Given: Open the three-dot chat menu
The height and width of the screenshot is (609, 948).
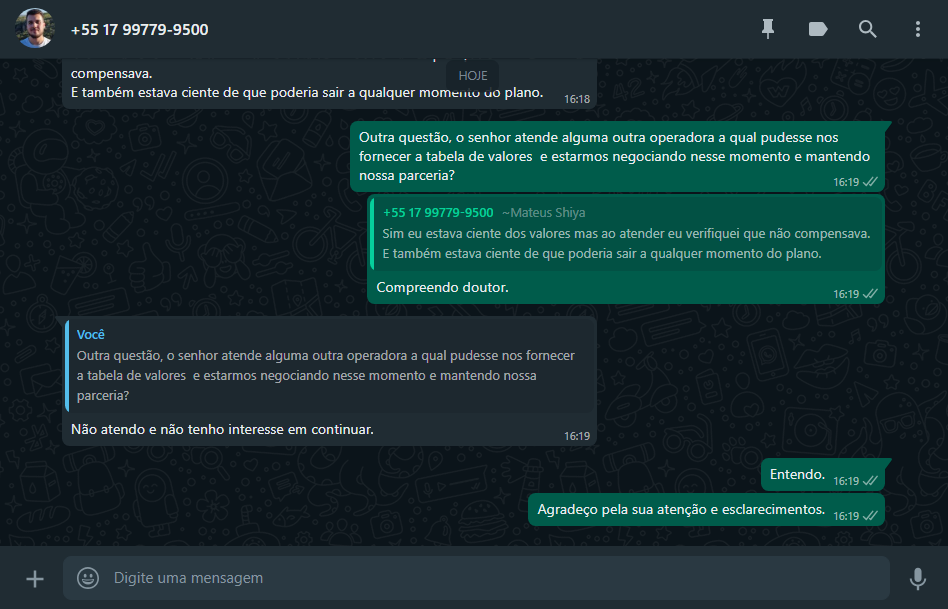Looking at the screenshot, I should 918,29.
